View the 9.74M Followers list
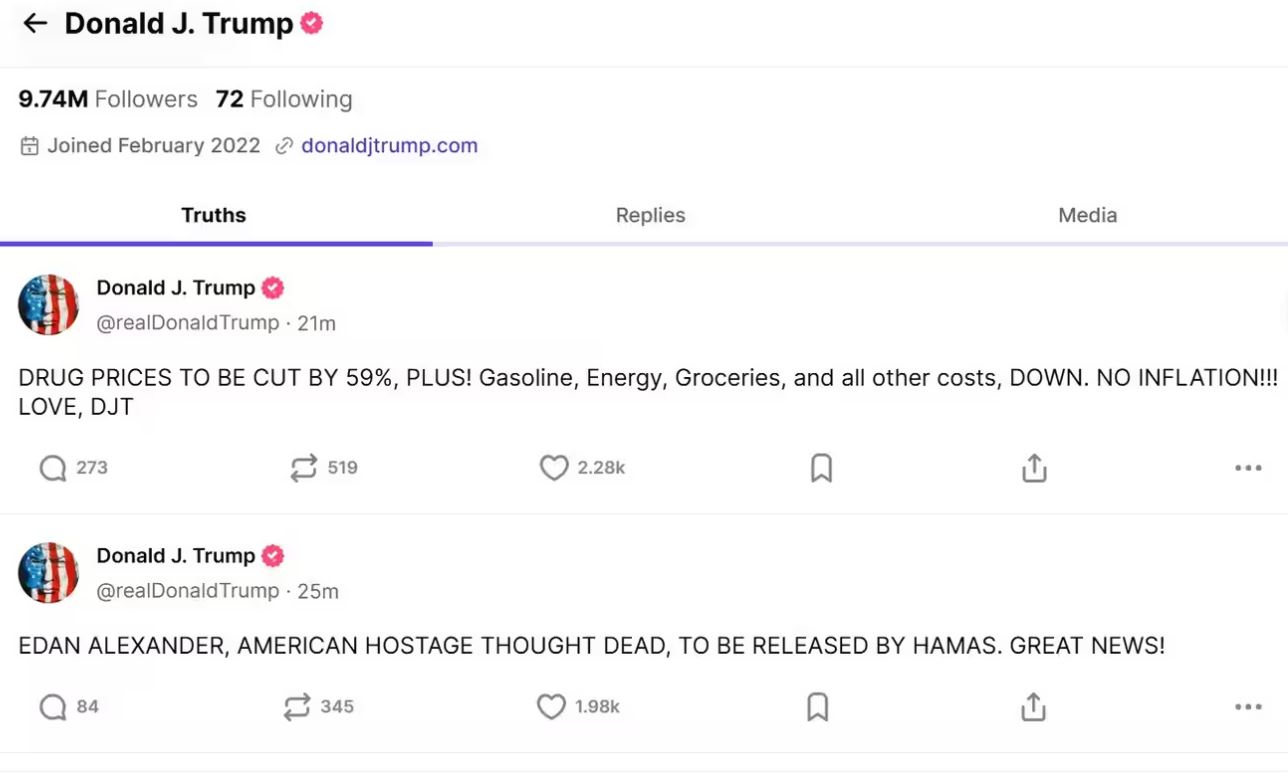Viewport: 1288px width, 783px height. [x=108, y=99]
